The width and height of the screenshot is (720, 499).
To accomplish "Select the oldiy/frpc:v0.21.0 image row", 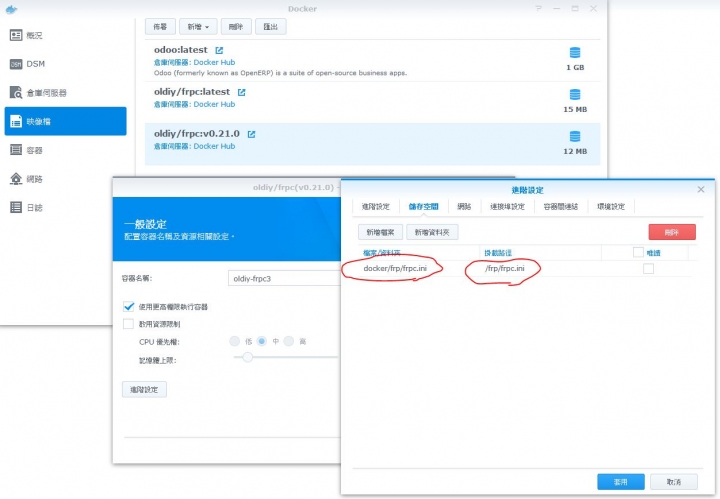I will 372,144.
